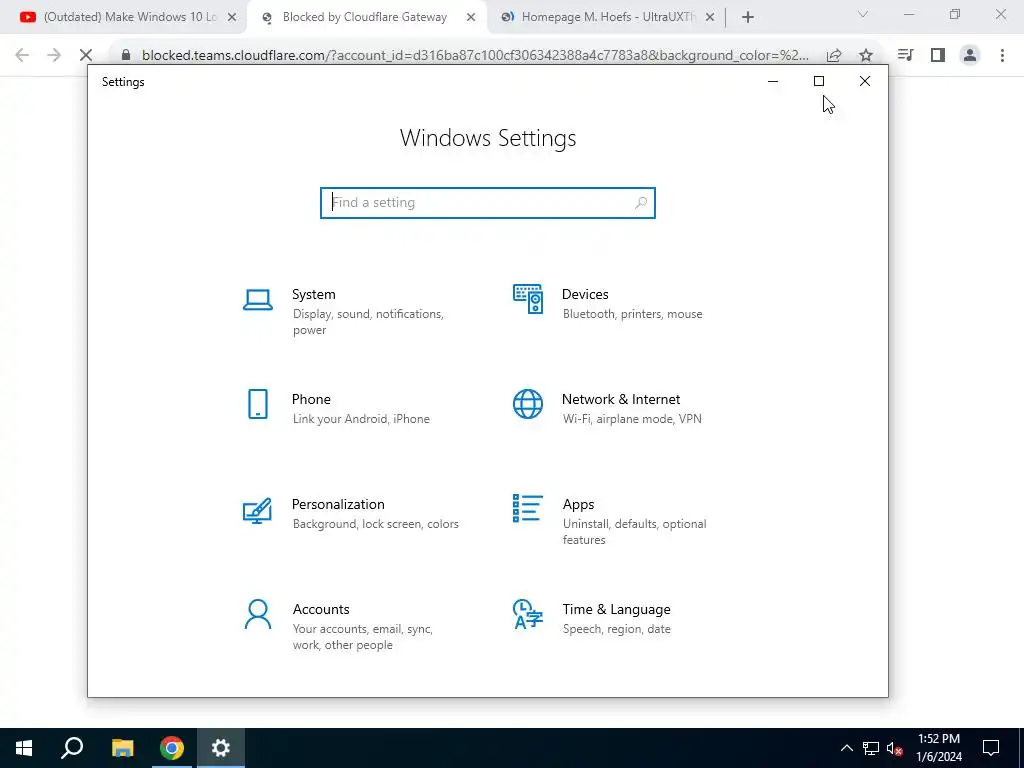
Task: Close the Homepage M. Hoefs tab
Action: click(710, 18)
